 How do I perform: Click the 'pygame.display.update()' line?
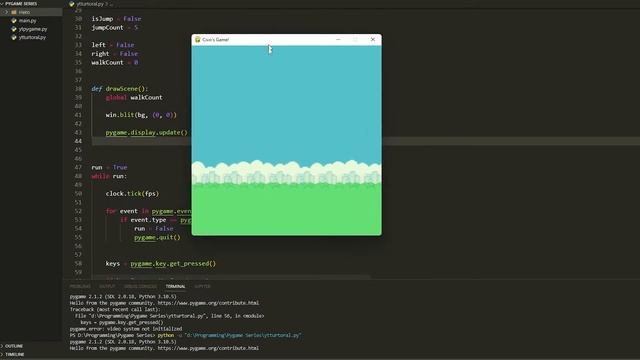point(147,132)
